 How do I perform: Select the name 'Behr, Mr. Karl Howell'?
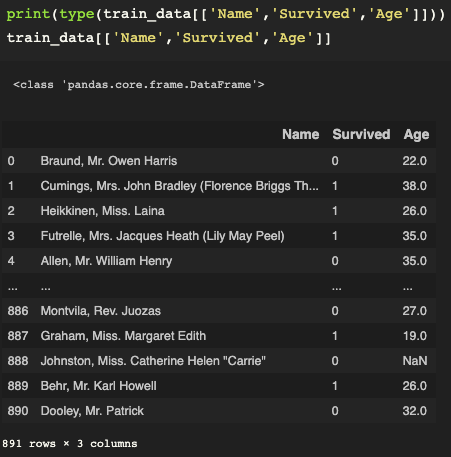pos(98,386)
